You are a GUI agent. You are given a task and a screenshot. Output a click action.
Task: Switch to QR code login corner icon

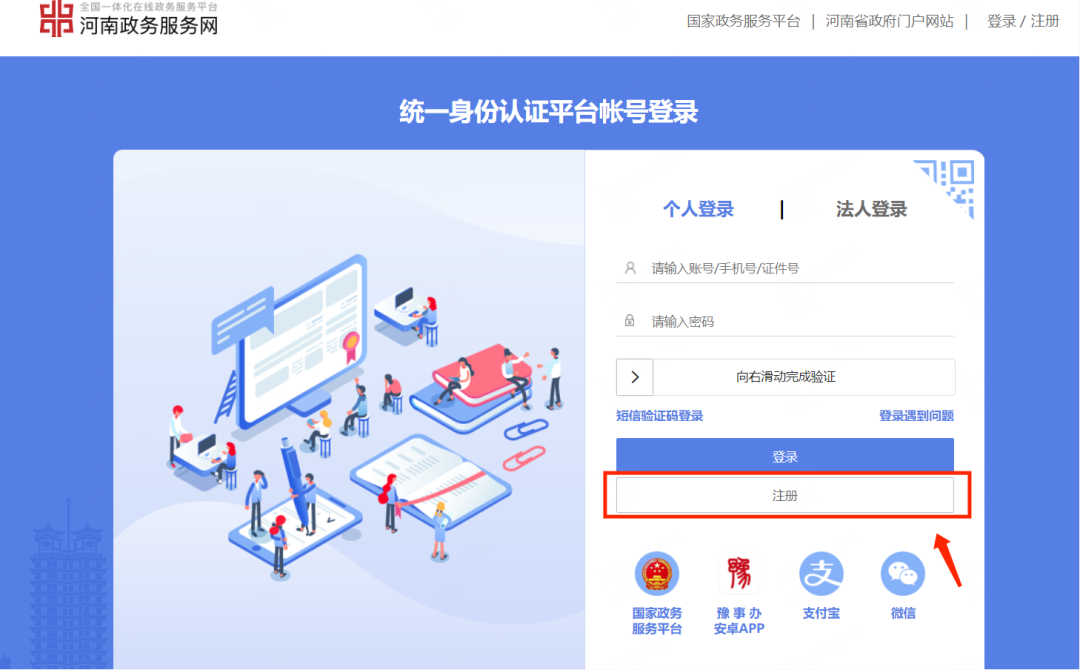(x=944, y=188)
